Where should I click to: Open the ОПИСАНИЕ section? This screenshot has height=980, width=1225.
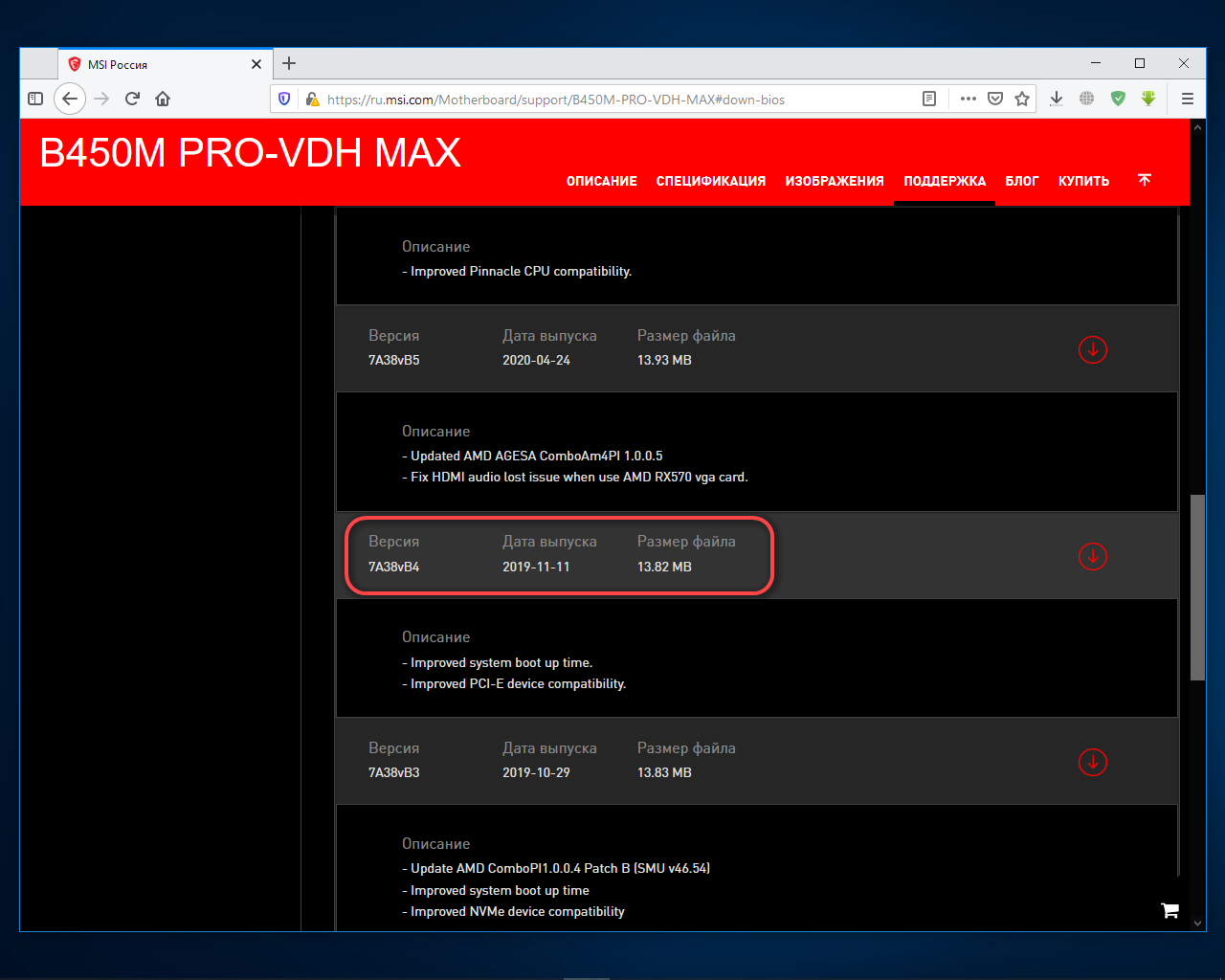click(x=602, y=181)
